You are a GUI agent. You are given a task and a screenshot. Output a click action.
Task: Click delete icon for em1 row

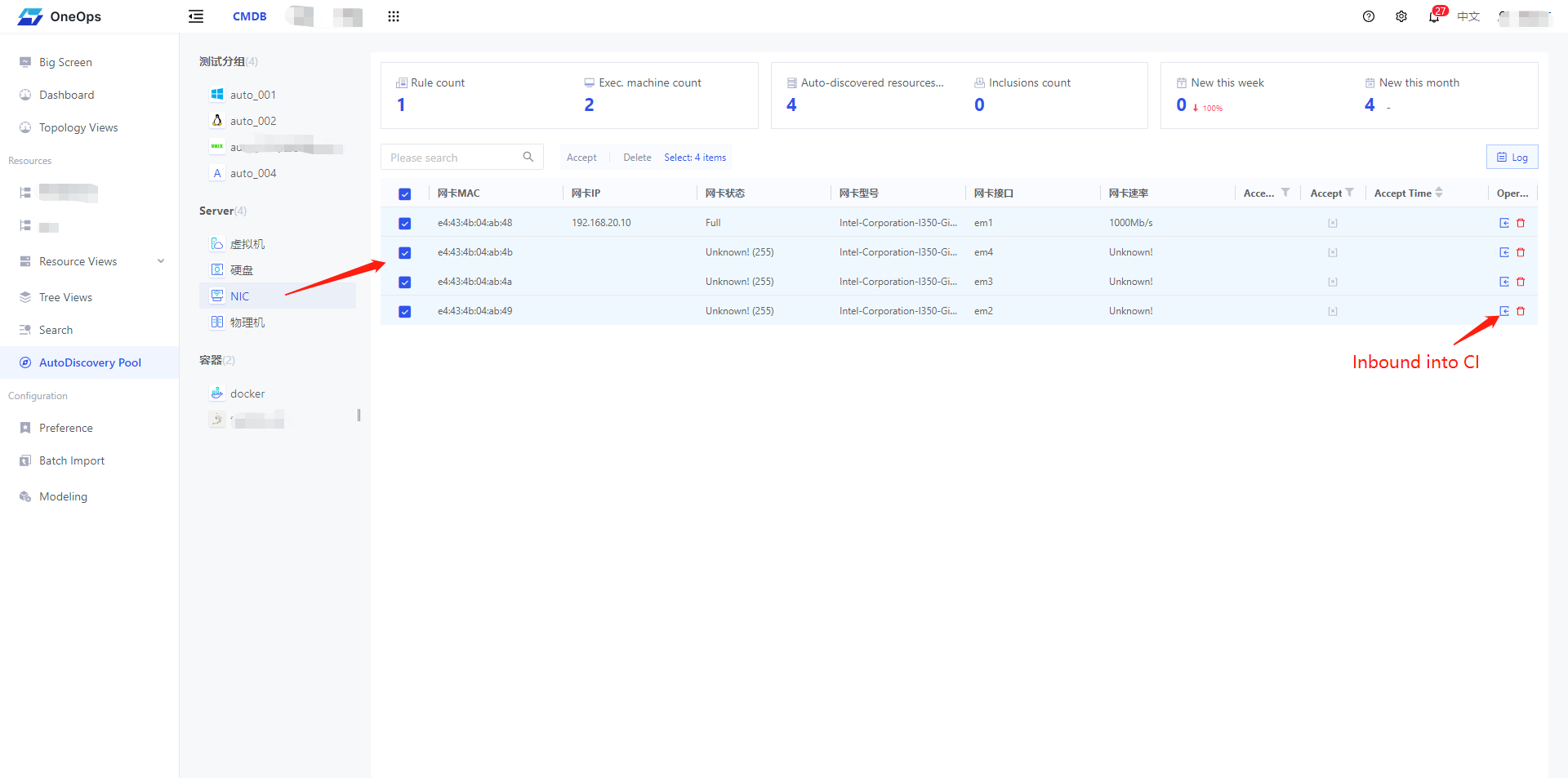pos(1521,223)
